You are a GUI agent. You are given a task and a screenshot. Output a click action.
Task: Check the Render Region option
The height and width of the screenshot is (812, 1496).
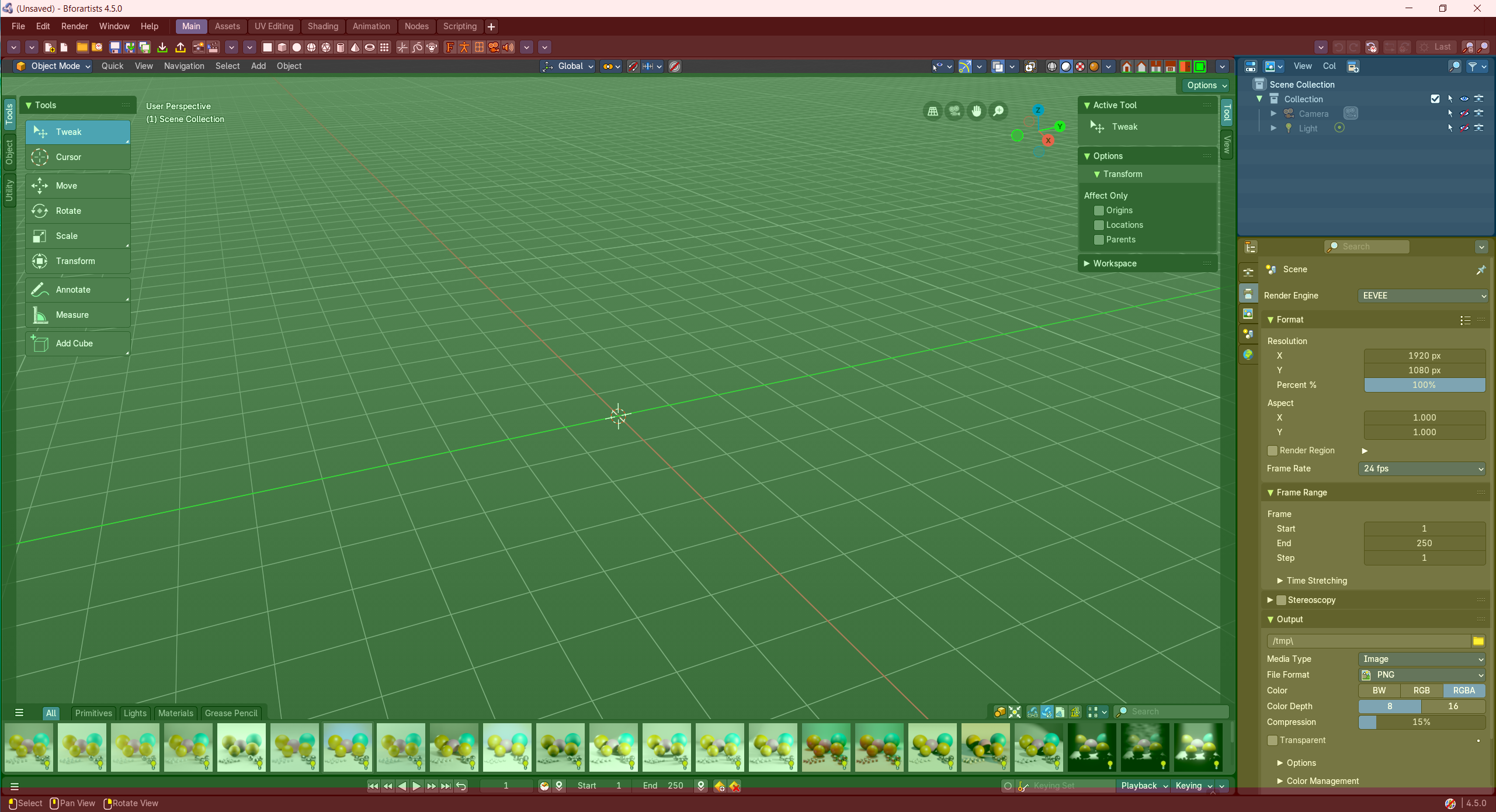pos(1272,450)
